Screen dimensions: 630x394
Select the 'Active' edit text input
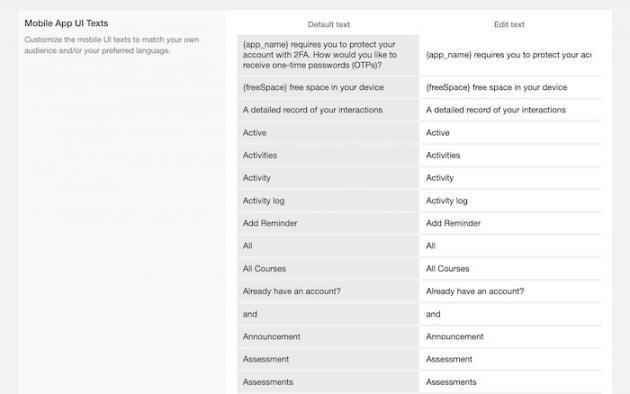tap(510, 133)
